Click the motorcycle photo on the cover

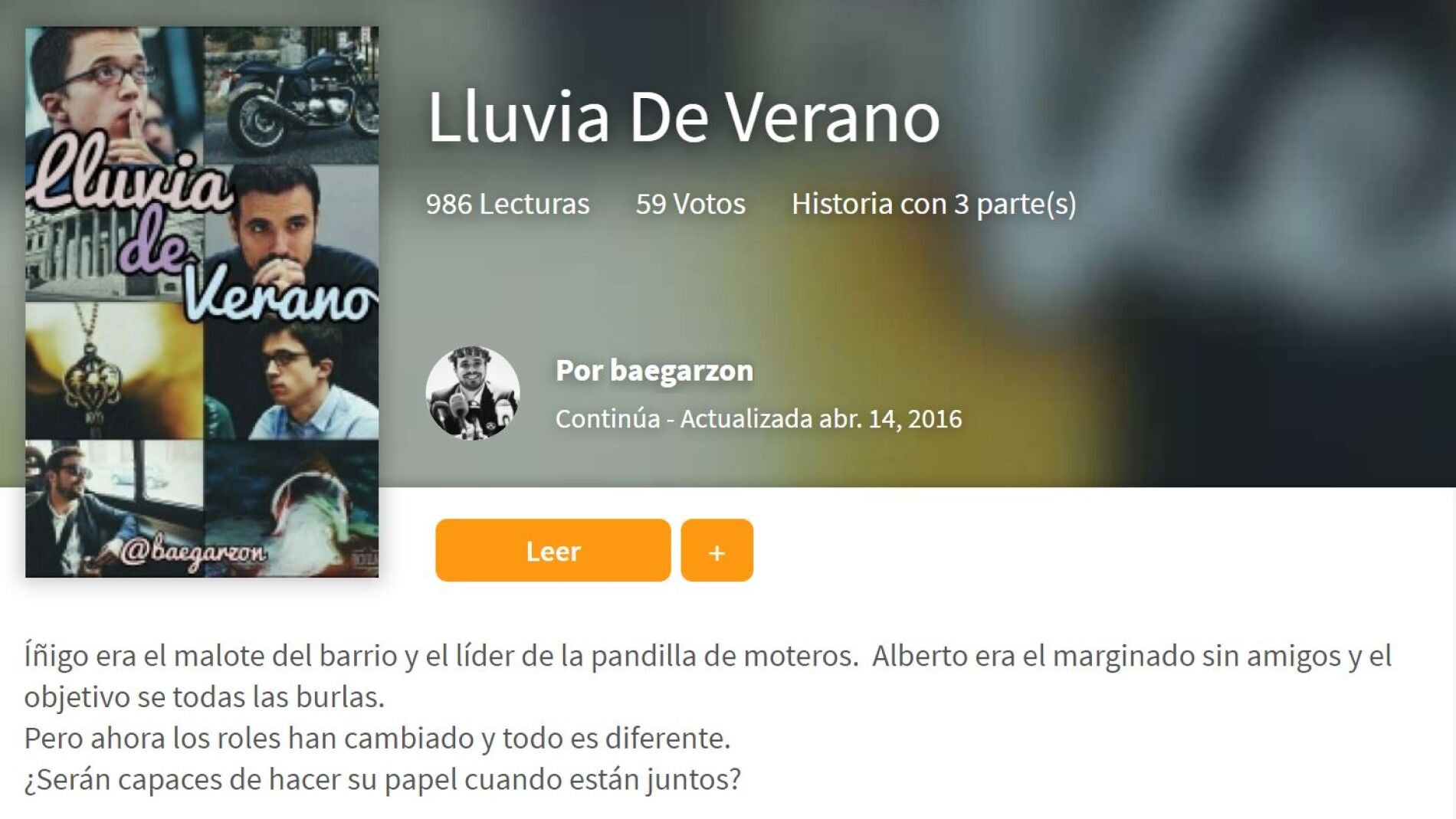(291, 95)
